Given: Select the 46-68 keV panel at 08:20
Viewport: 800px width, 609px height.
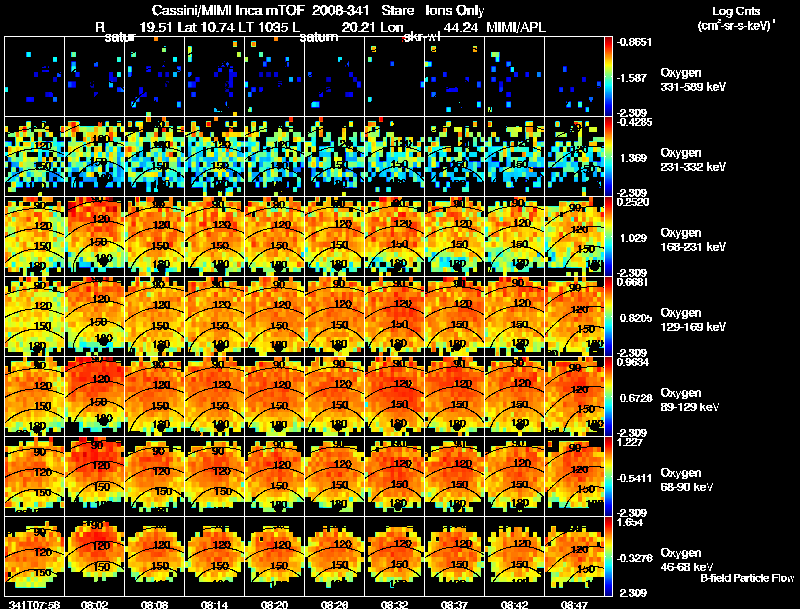Looking at the screenshot, I should coord(274,556).
